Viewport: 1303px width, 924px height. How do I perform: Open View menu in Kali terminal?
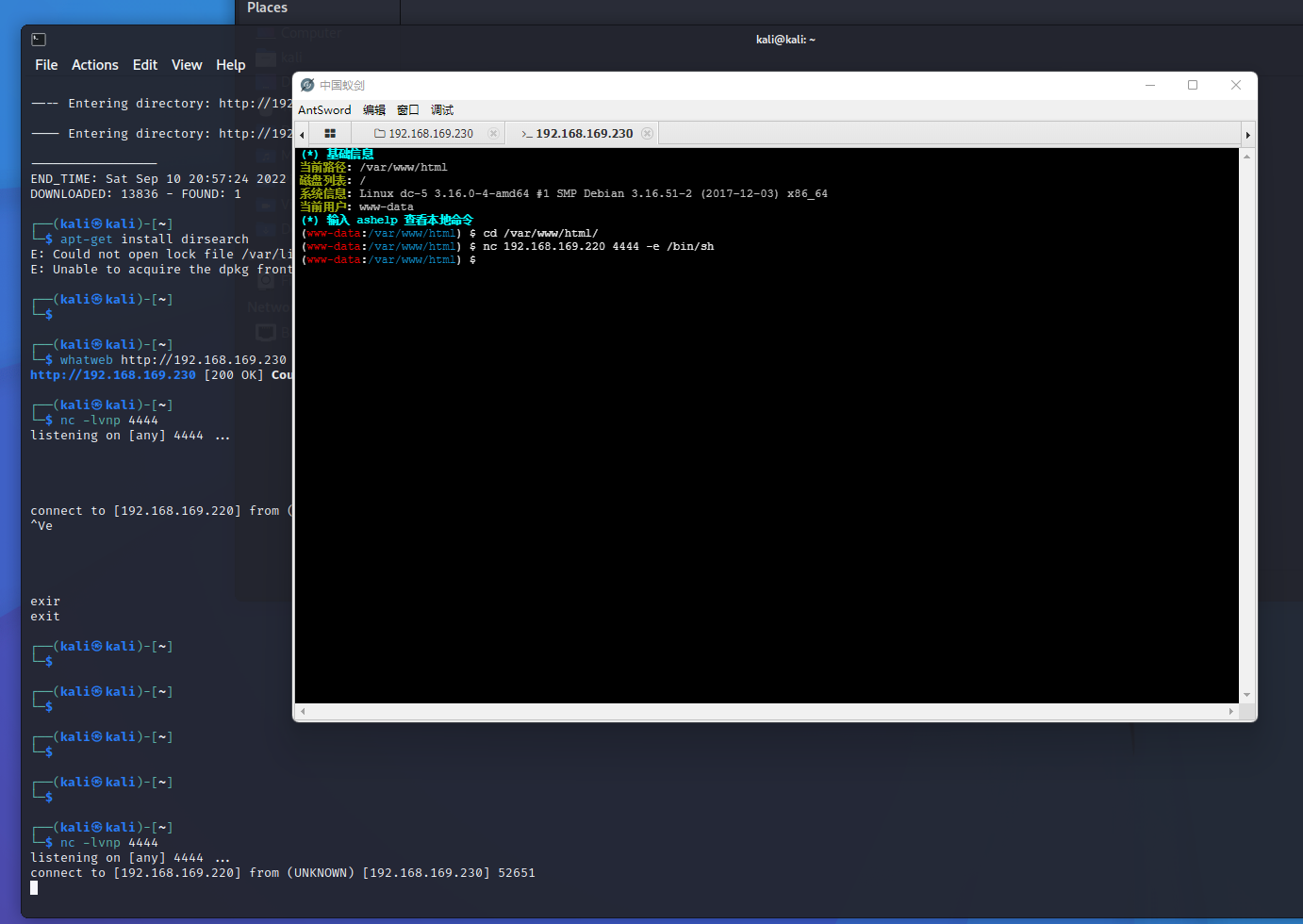point(187,65)
